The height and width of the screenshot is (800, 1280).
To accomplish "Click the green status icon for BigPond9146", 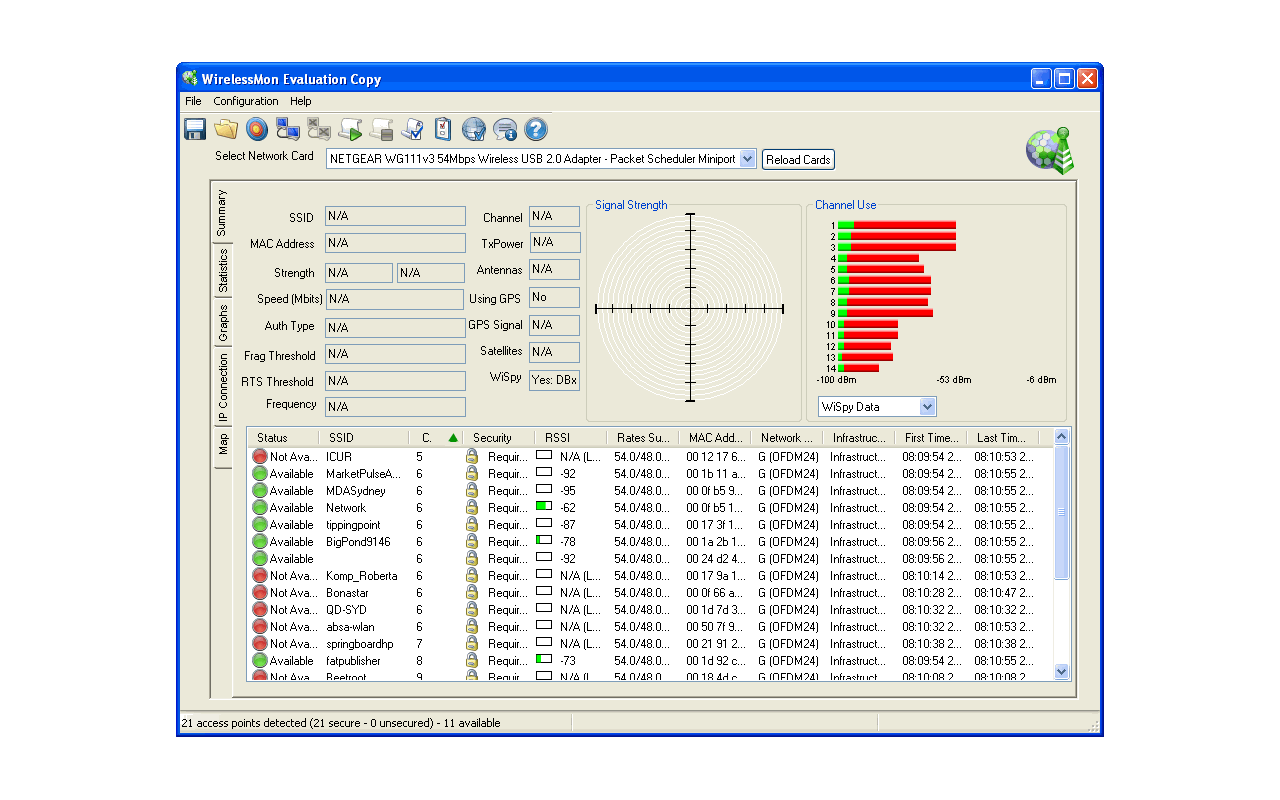I will (260, 542).
